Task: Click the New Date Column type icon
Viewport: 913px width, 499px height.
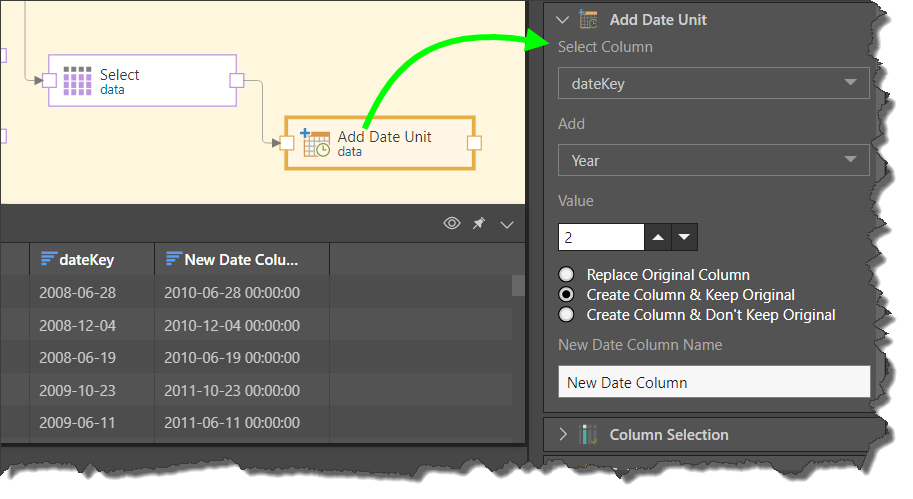Action: pyautogui.click(x=173, y=259)
